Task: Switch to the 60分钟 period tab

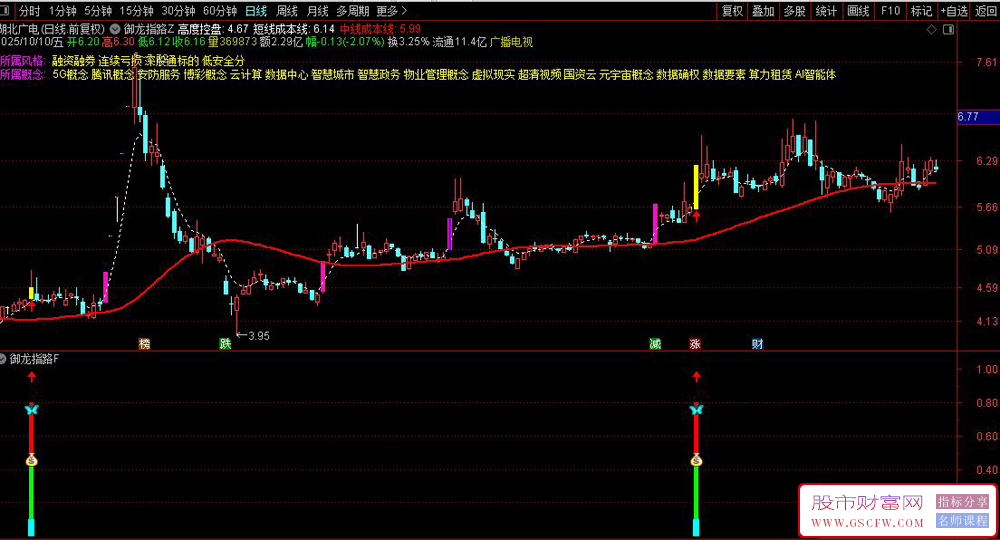Action: pos(220,11)
